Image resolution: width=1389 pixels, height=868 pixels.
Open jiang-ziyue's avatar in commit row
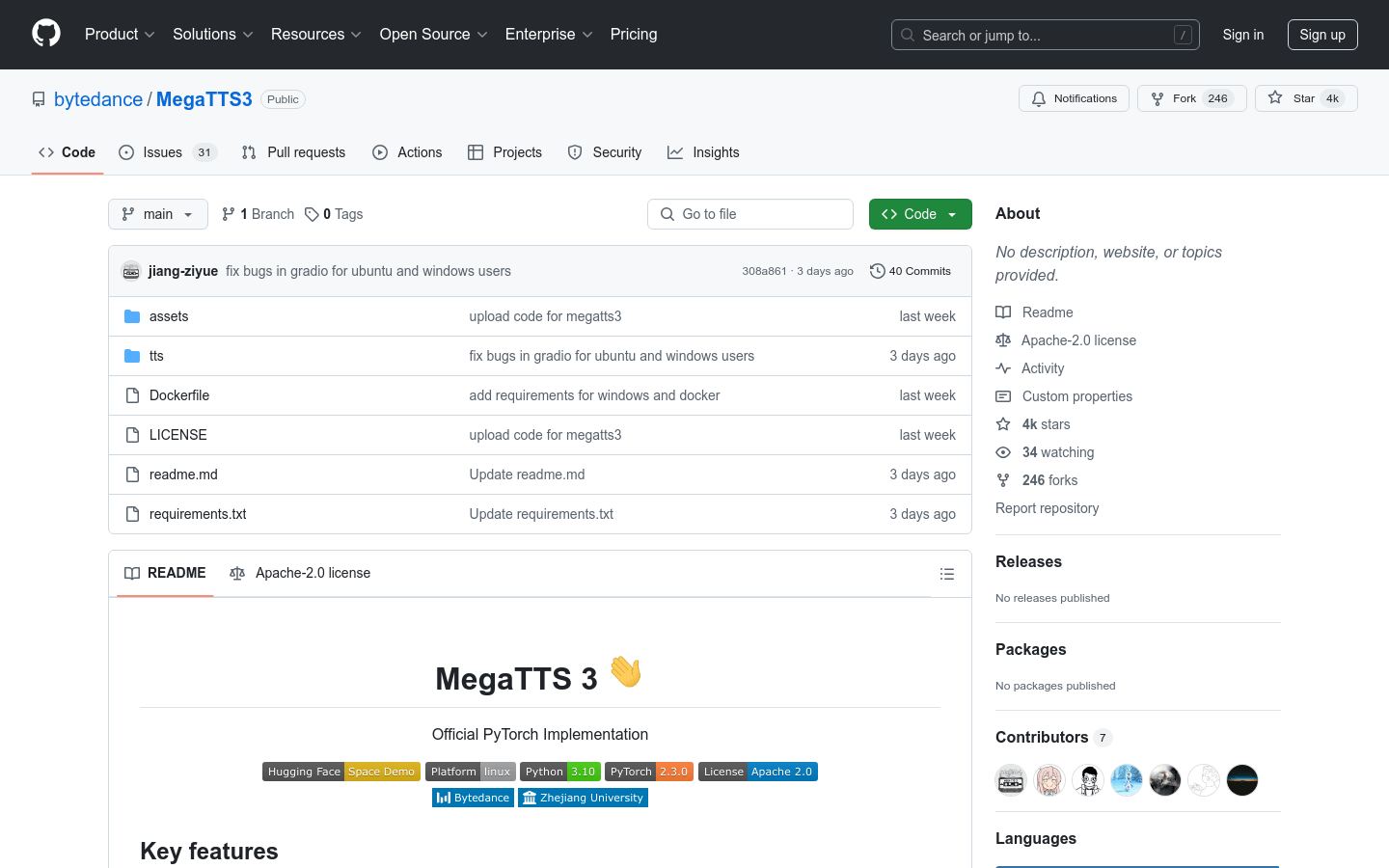[x=131, y=271]
